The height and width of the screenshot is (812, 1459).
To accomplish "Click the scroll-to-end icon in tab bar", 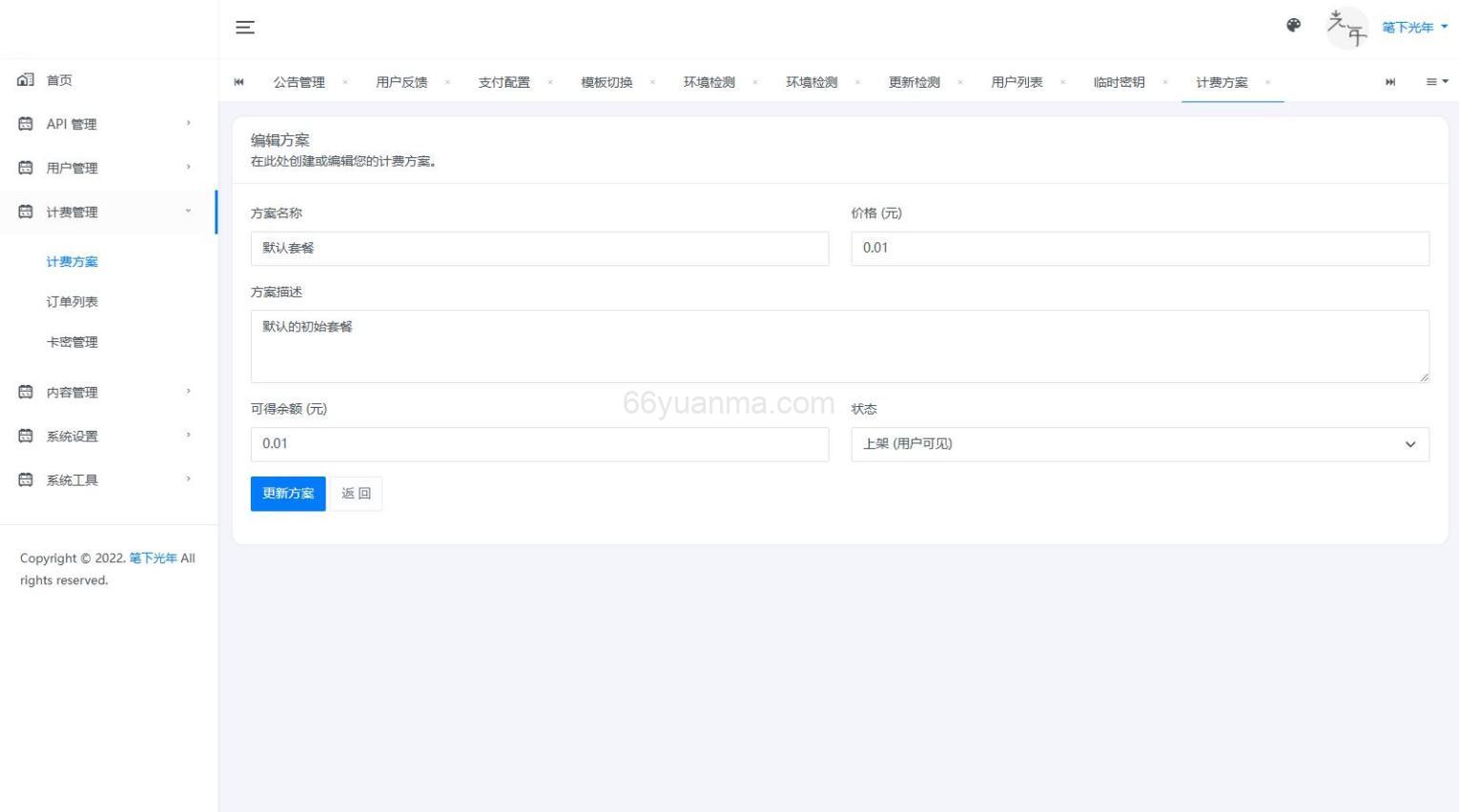I will click(1390, 82).
